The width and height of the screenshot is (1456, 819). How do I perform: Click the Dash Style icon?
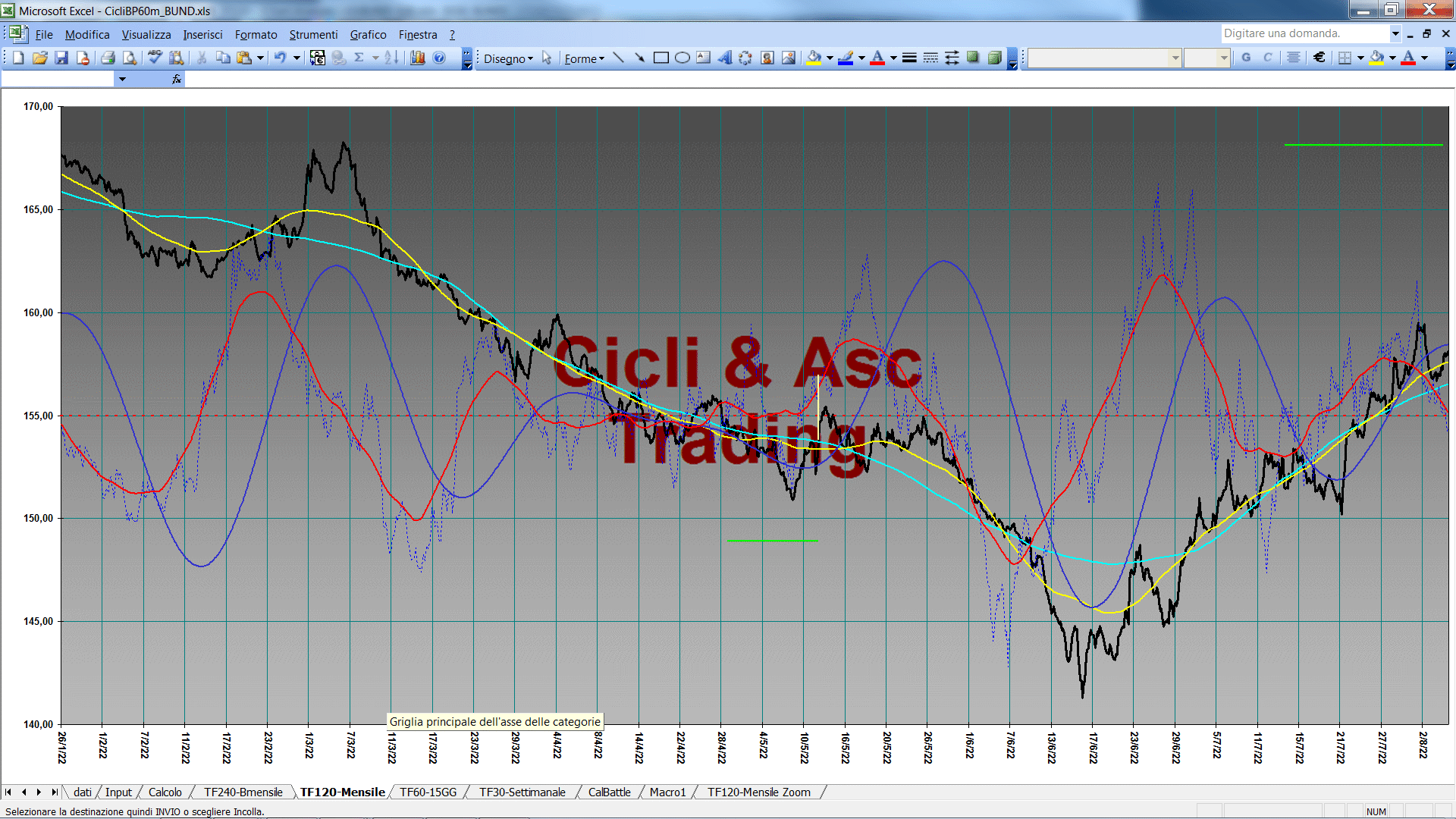pyautogui.click(x=930, y=58)
